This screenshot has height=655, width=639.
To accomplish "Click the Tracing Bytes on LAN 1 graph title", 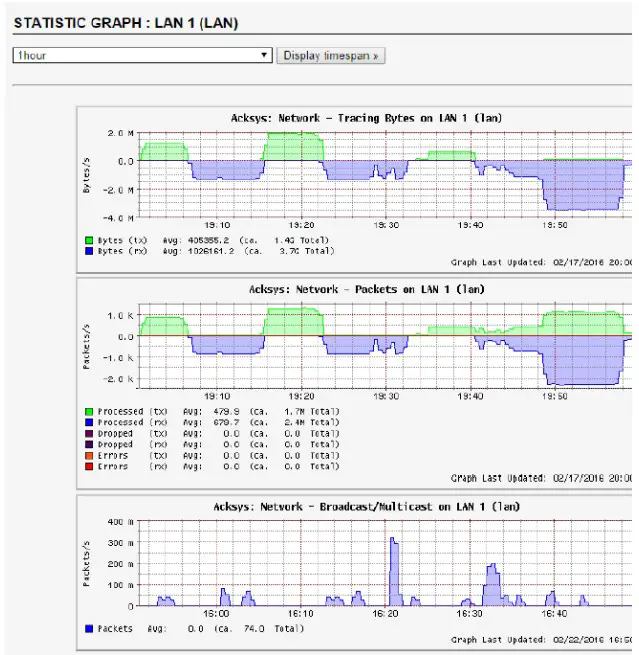I will click(366, 118).
